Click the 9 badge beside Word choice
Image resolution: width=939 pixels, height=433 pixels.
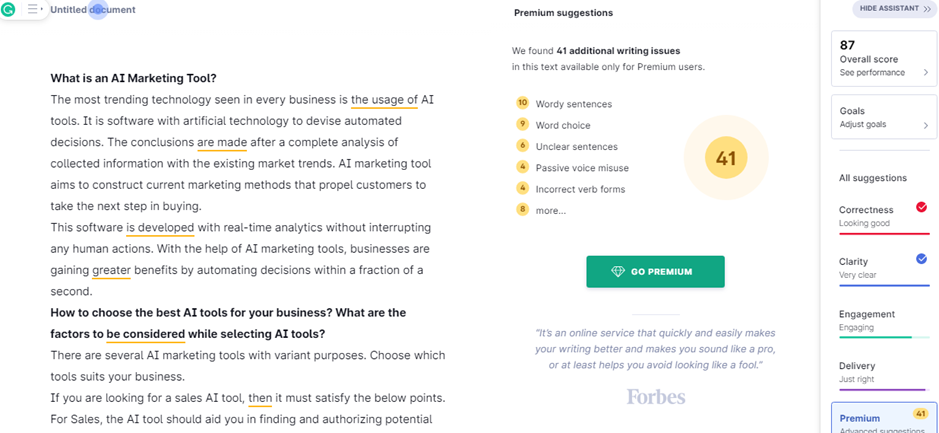pyautogui.click(x=522, y=125)
